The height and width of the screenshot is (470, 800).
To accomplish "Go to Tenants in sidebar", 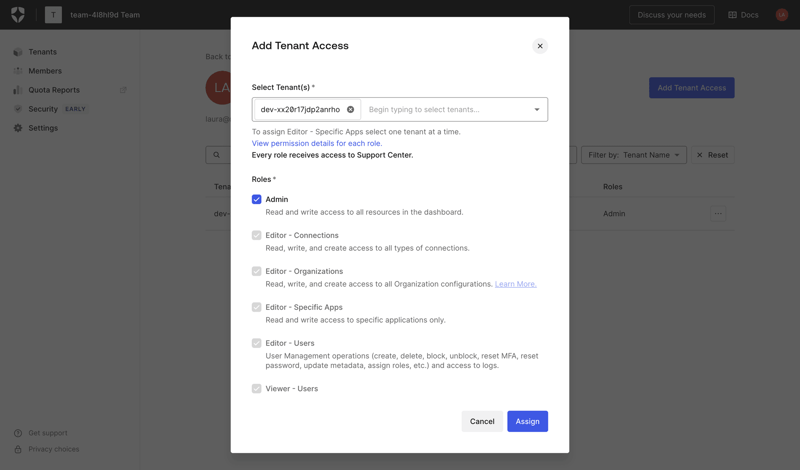I will (42, 52).
